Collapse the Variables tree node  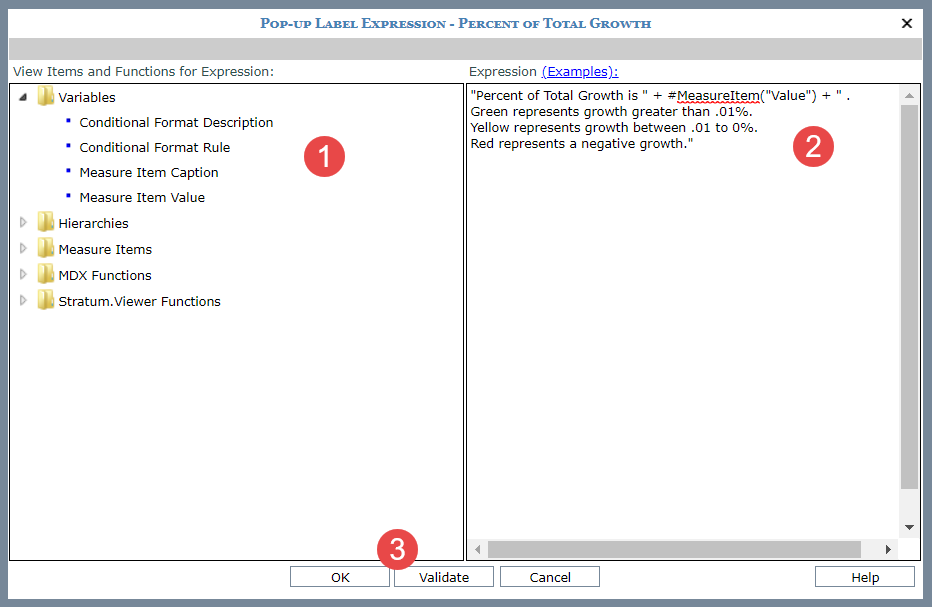(24, 97)
